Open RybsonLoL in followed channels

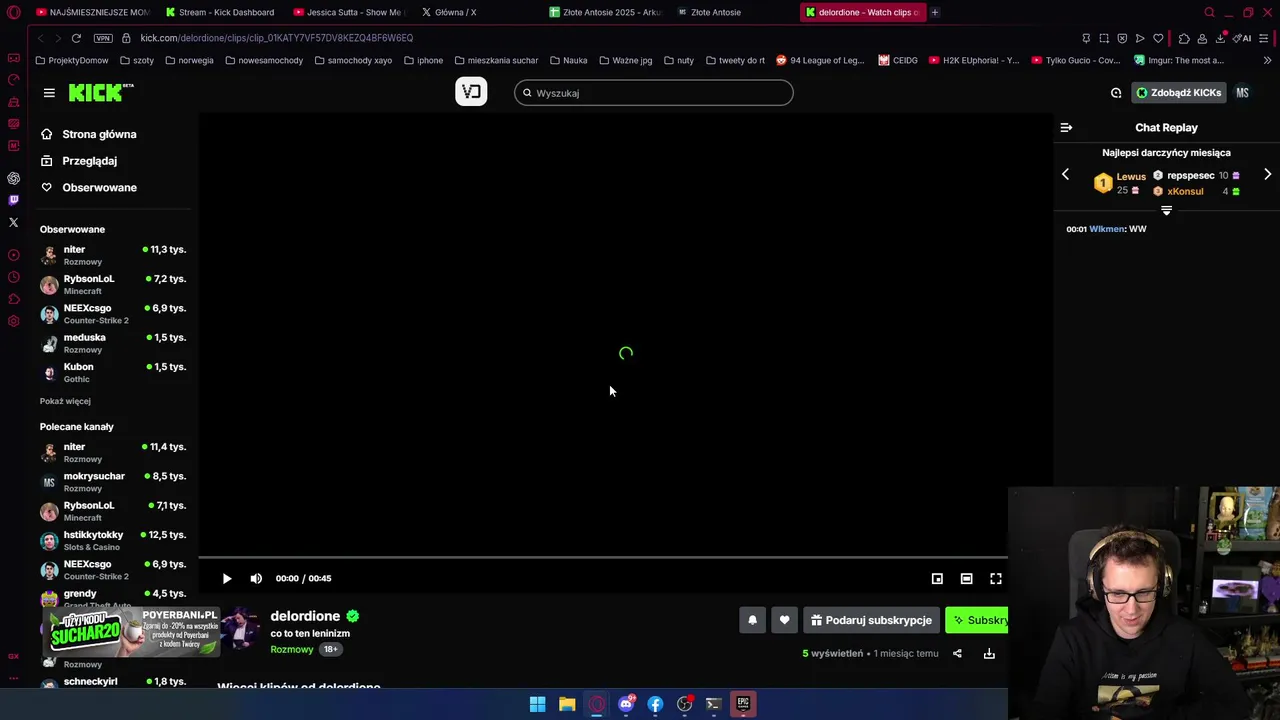coord(113,284)
